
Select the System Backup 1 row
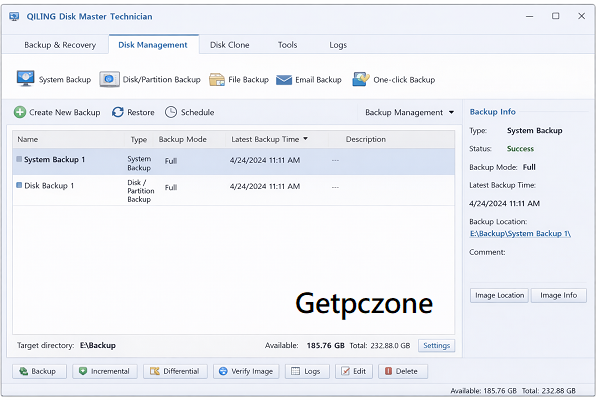[x=234, y=162]
